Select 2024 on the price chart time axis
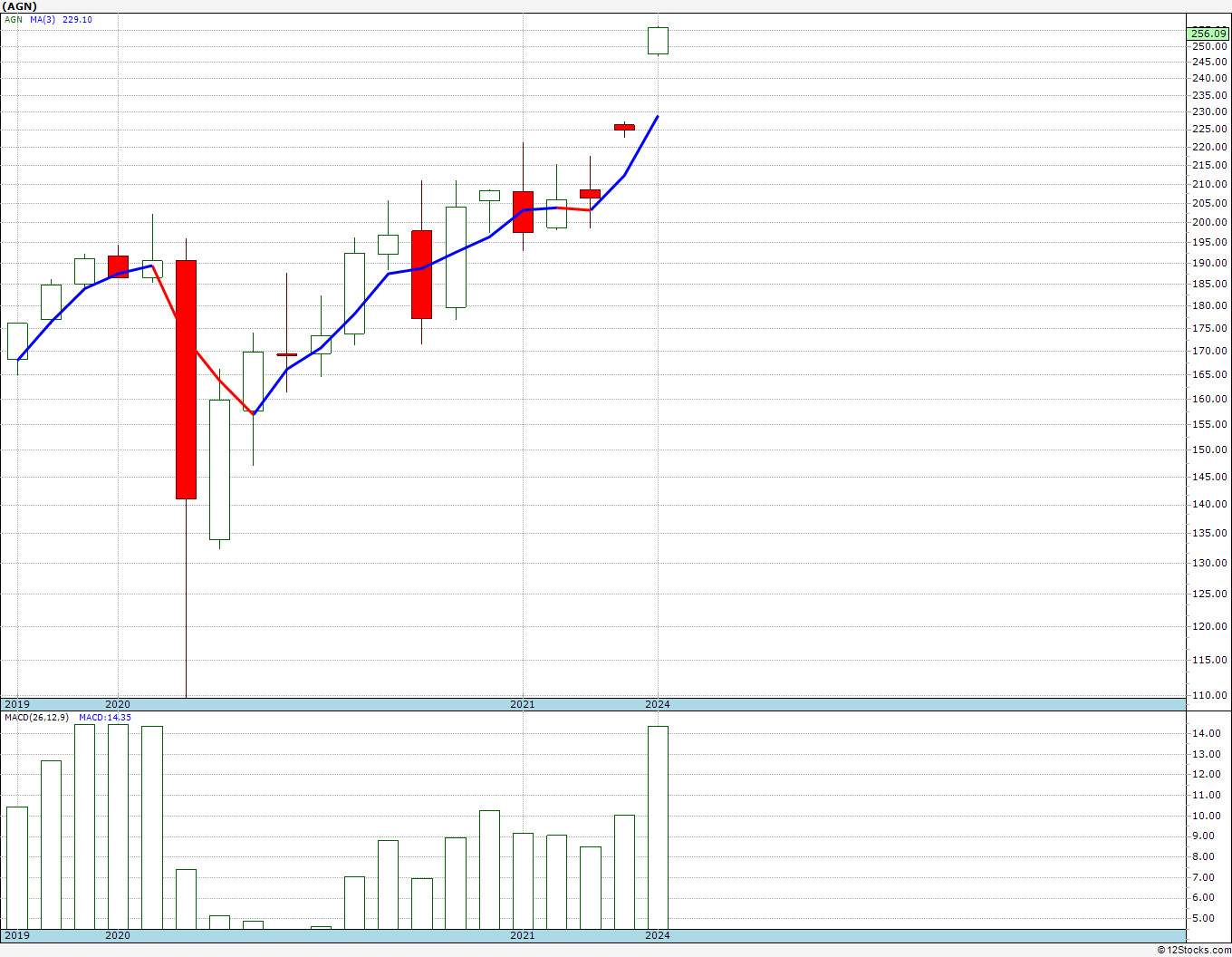 658,704
